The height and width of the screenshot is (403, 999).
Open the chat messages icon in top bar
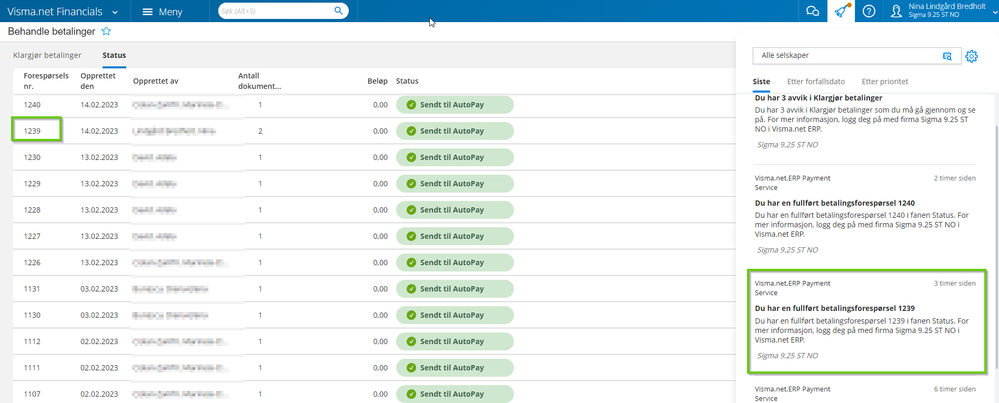point(812,11)
